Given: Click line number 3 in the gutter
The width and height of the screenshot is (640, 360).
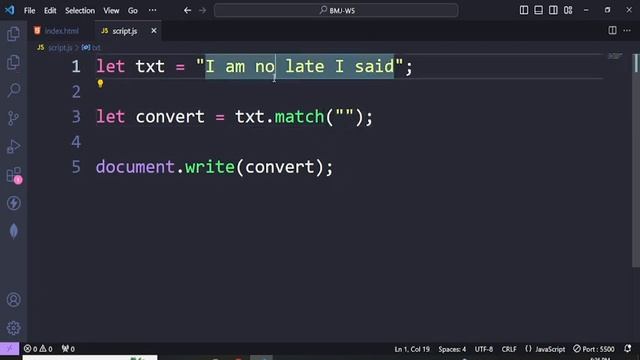Looking at the screenshot, I should 76,117.
